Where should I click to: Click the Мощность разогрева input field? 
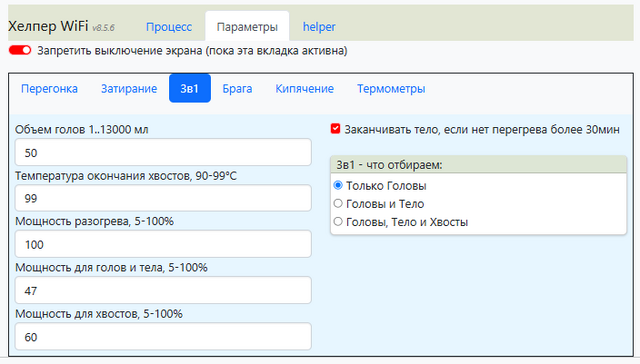click(x=163, y=244)
